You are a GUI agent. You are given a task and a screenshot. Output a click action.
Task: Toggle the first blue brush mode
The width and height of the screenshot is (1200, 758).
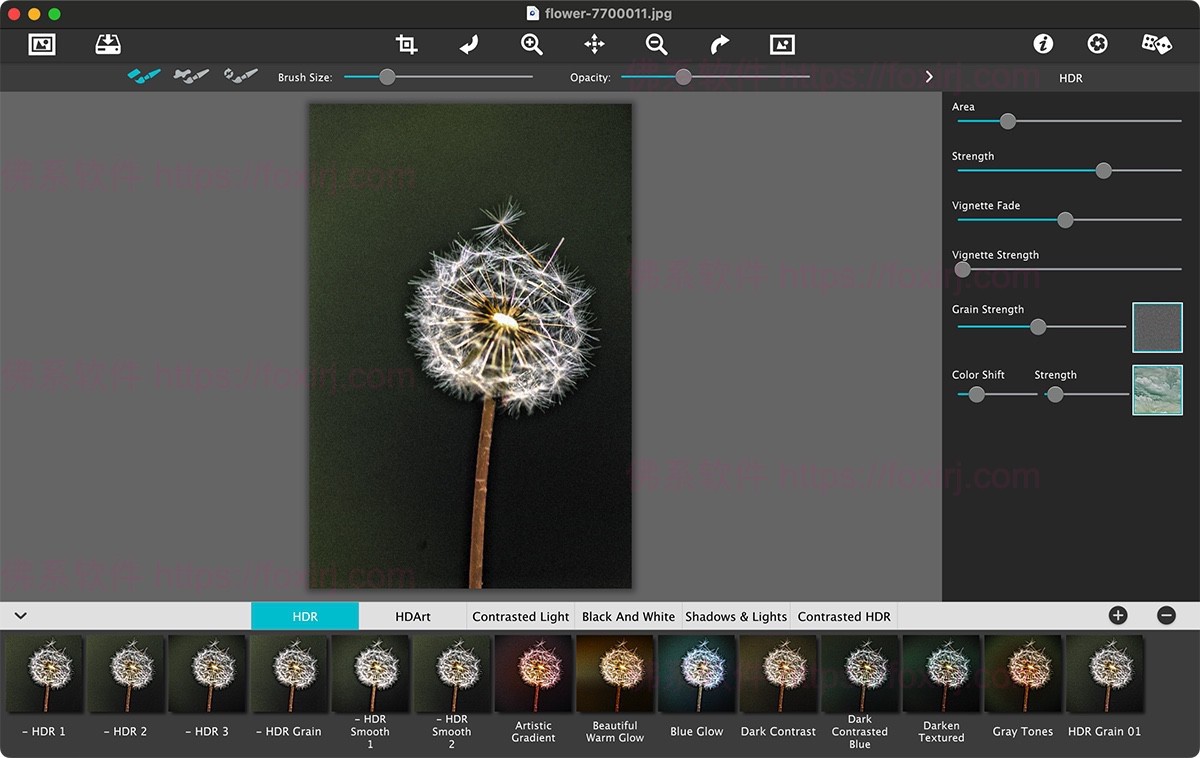pos(144,76)
